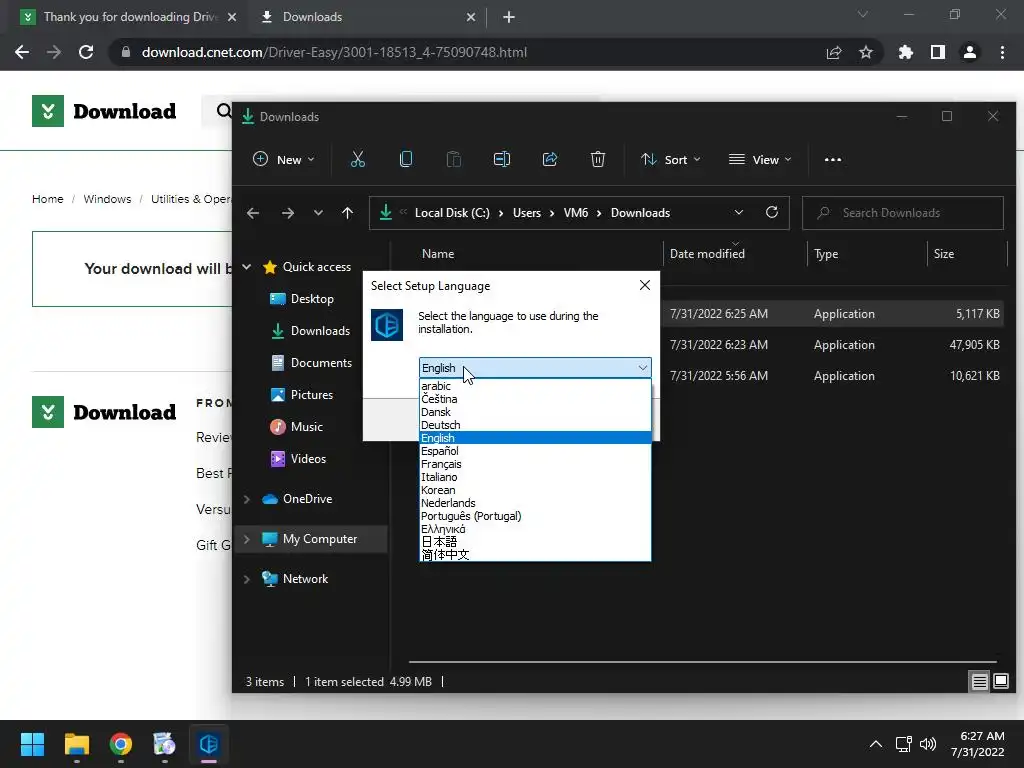Screen dimensions: 1024x768
Task: Refresh the Downloads folder view
Action: click(x=772, y=212)
